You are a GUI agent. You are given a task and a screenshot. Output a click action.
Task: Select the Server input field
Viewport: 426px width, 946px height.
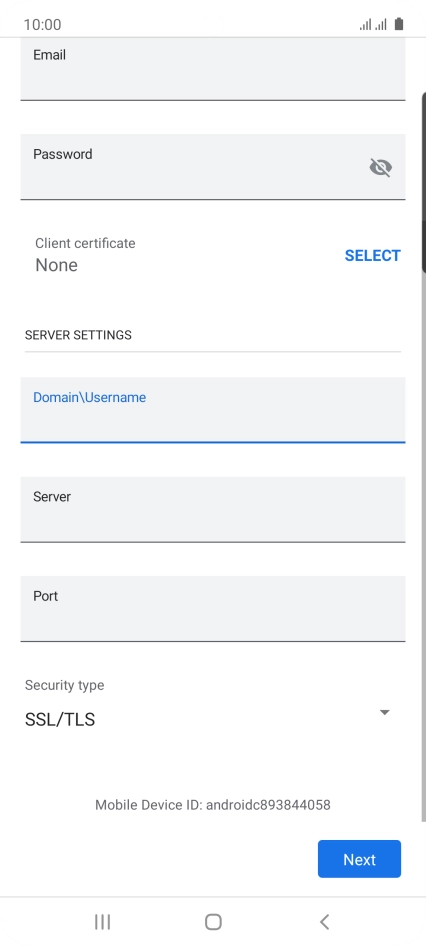[213, 509]
